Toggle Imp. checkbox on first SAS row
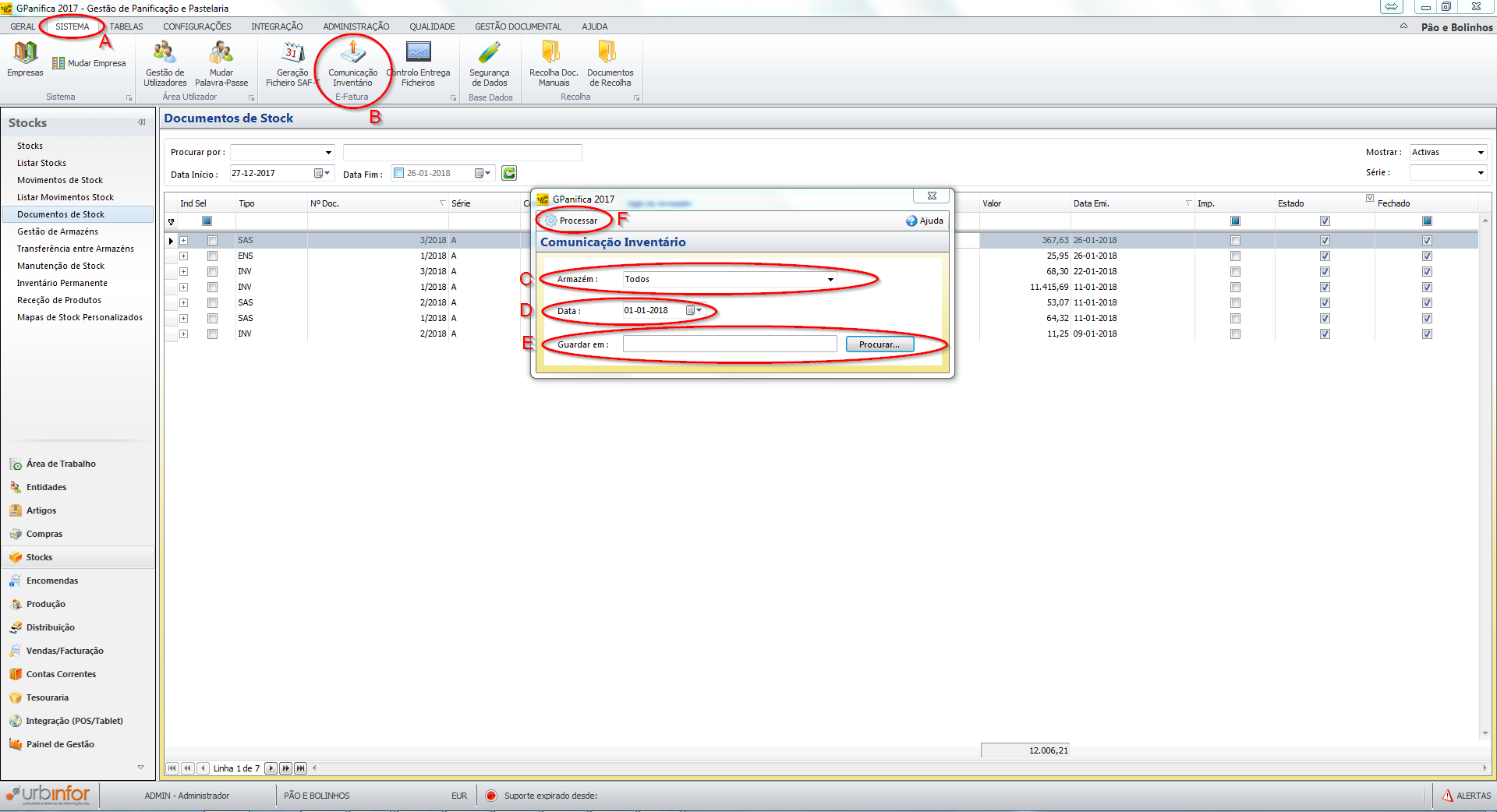The height and width of the screenshot is (812, 1497). pos(1235,241)
